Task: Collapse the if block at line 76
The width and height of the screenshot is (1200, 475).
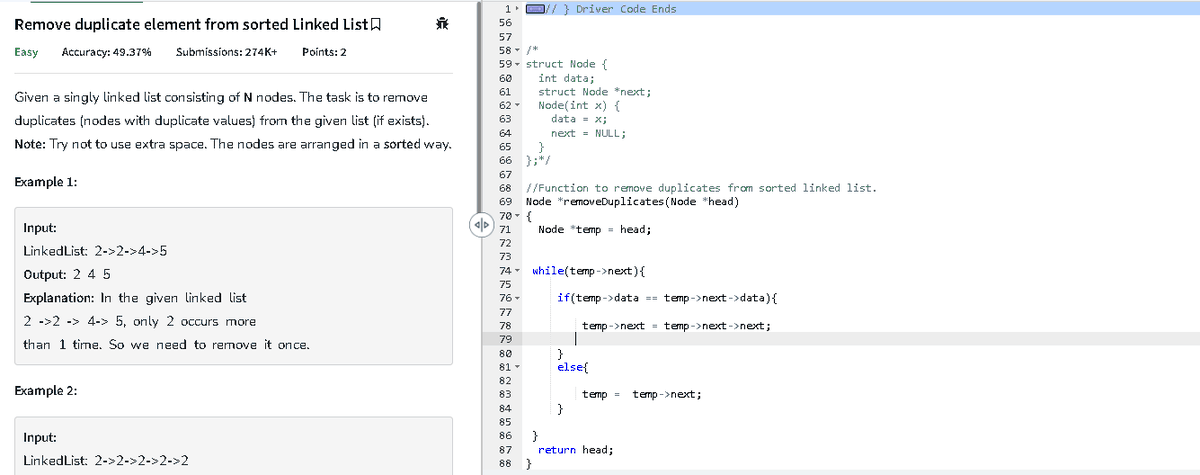Action: (x=517, y=299)
